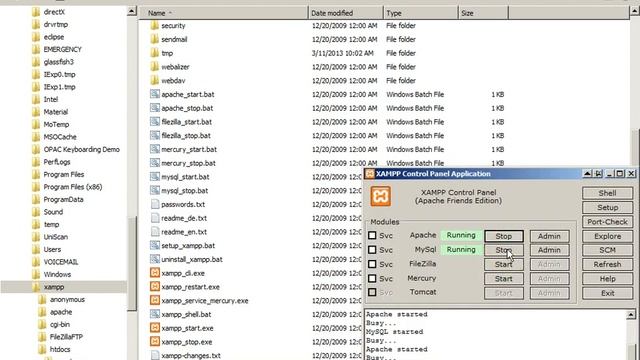
Task: Stop the MySql module
Action: click(504, 250)
